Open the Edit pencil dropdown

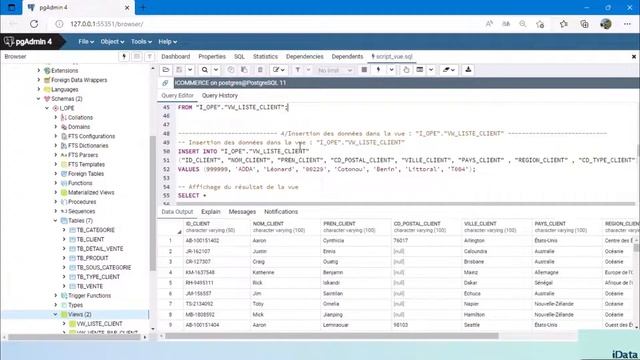279,70
